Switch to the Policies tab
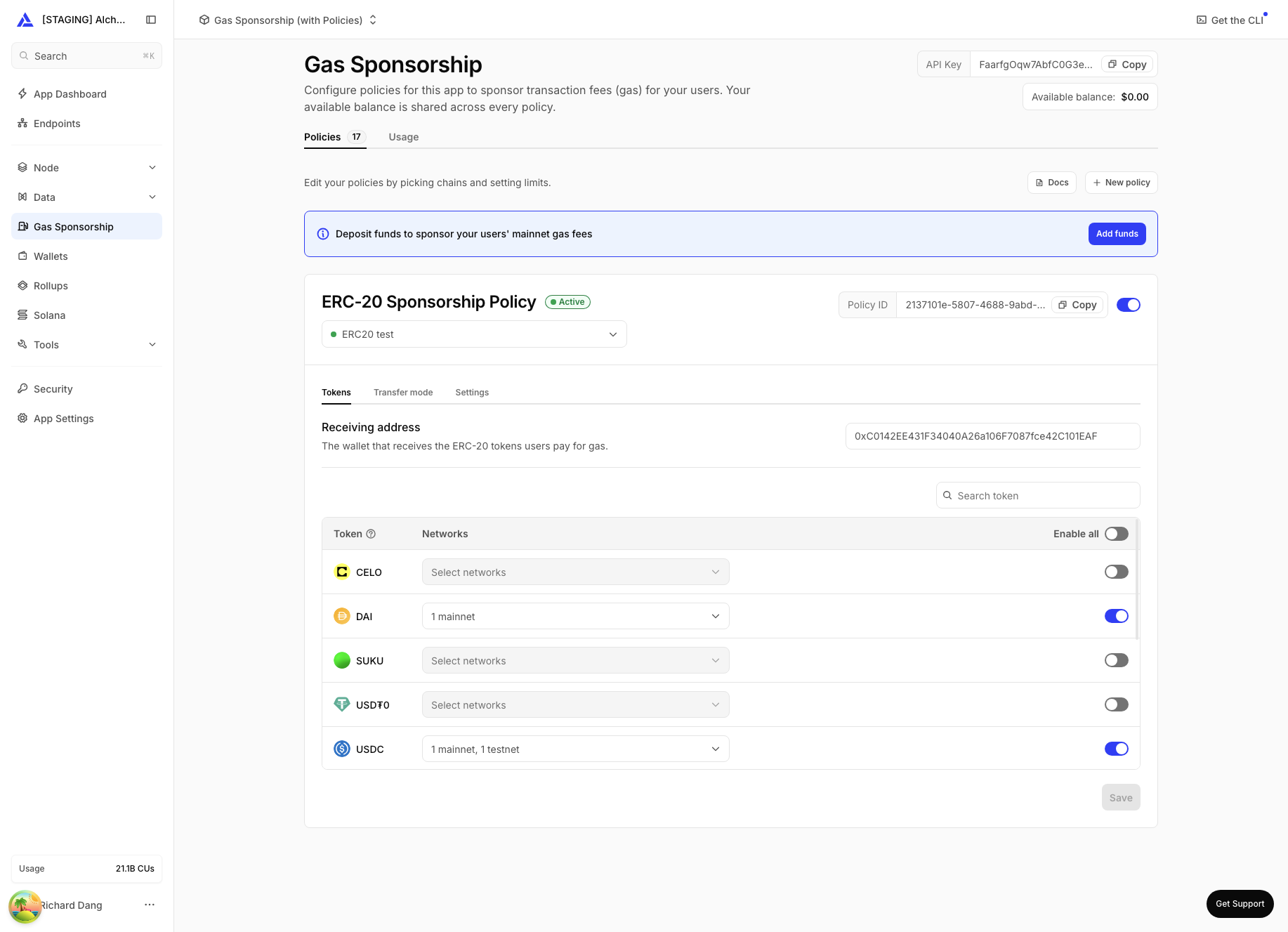Image resolution: width=1288 pixels, height=932 pixels. point(335,137)
